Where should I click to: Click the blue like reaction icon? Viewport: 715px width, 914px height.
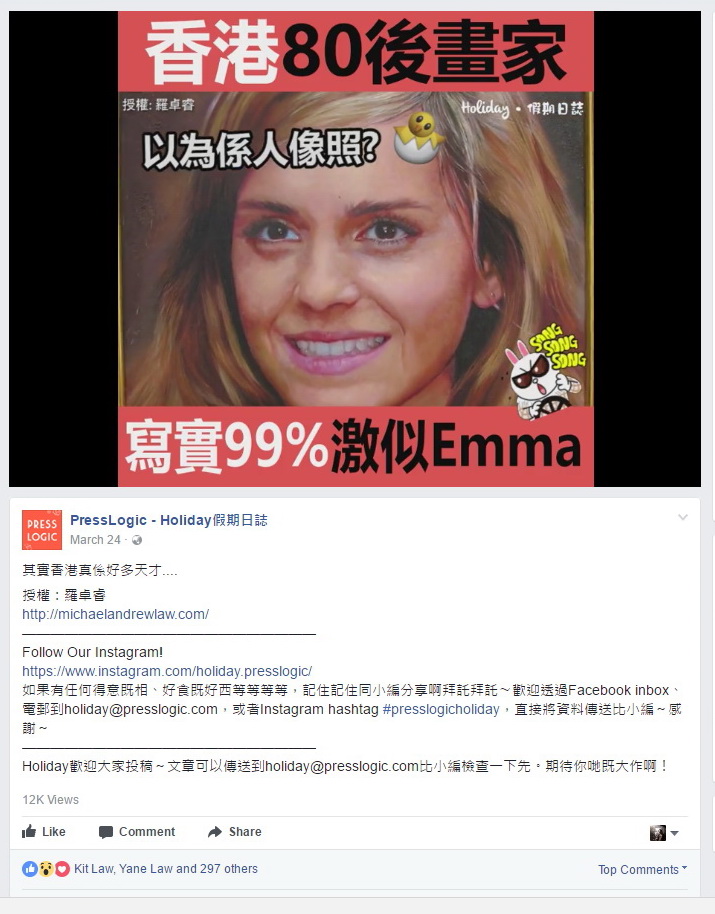click(x=30, y=869)
